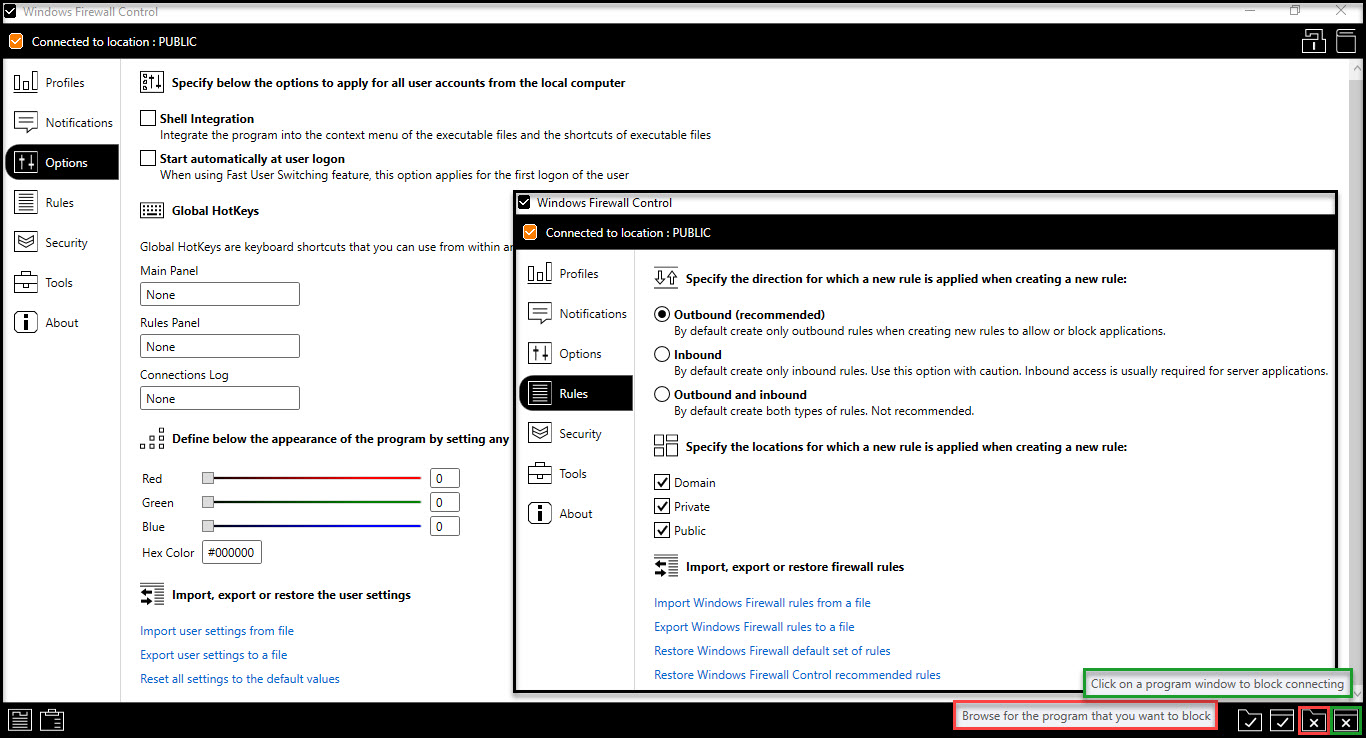Click Import user settings from file

pyautogui.click(x=217, y=631)
